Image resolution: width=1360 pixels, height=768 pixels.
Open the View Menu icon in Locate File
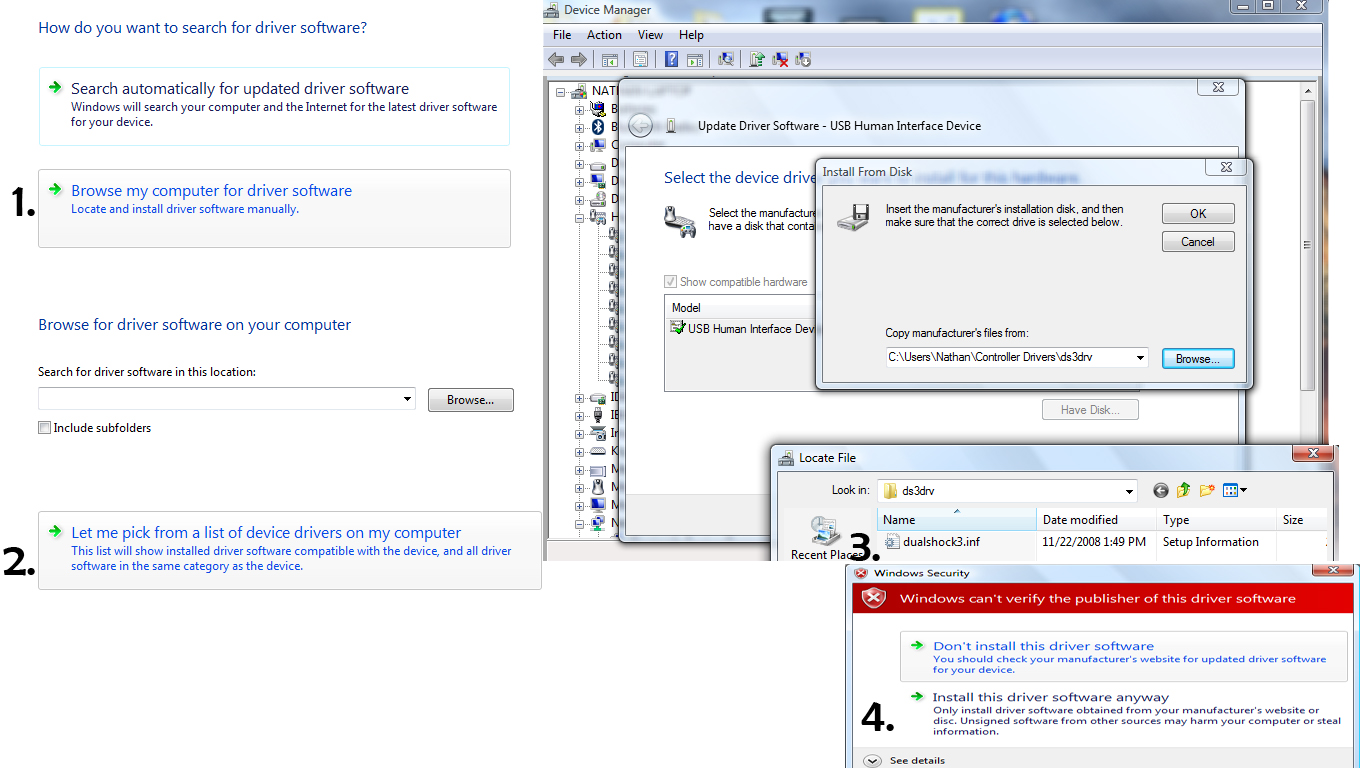(x=1235, y=490)
